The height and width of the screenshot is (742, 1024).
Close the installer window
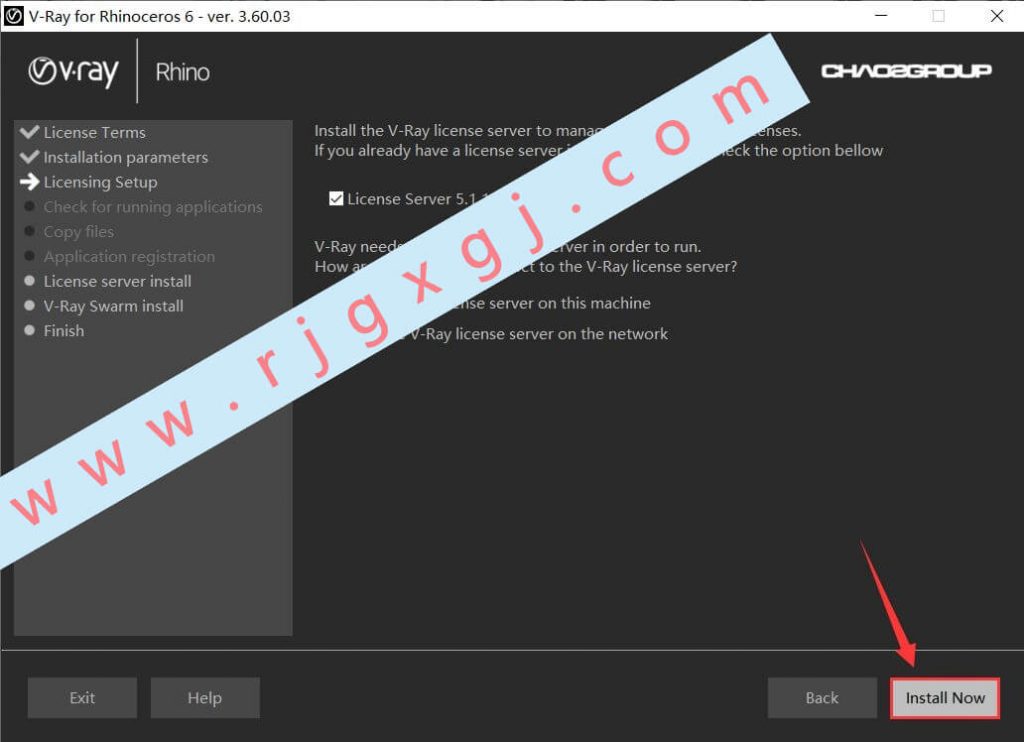997,16
